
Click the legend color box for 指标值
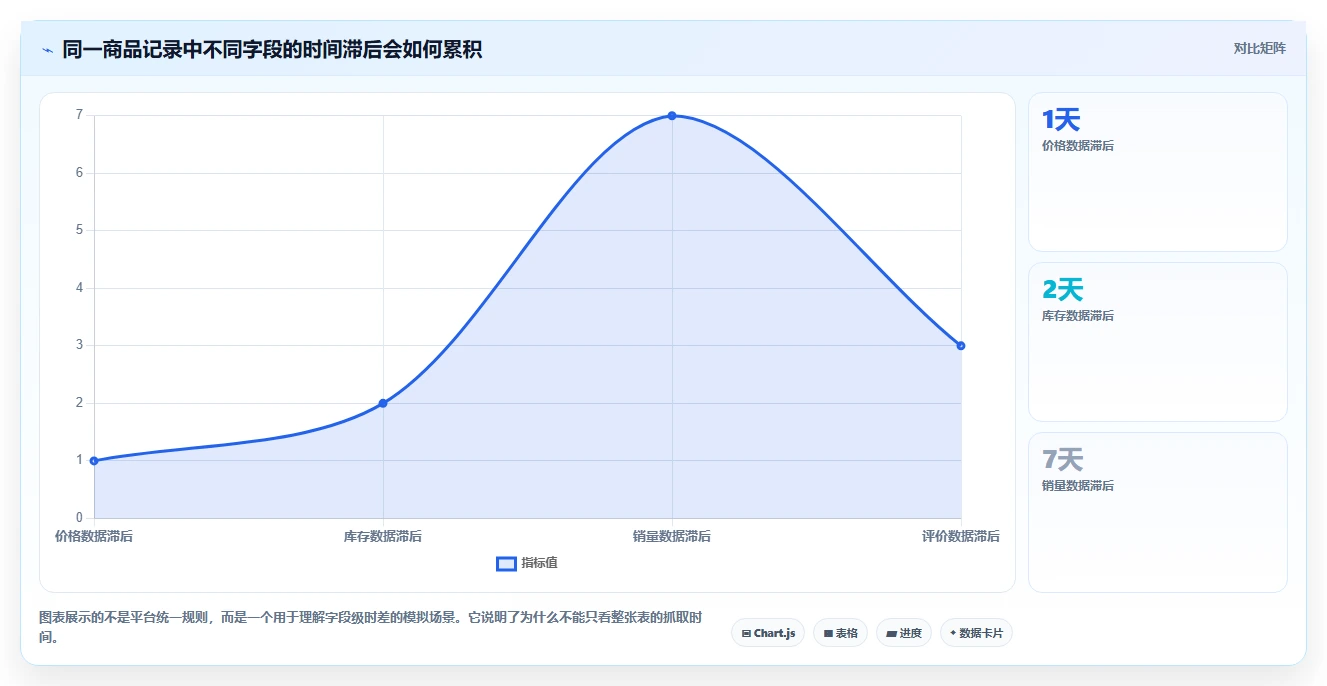pyautogui.click(x=506, y=563)
